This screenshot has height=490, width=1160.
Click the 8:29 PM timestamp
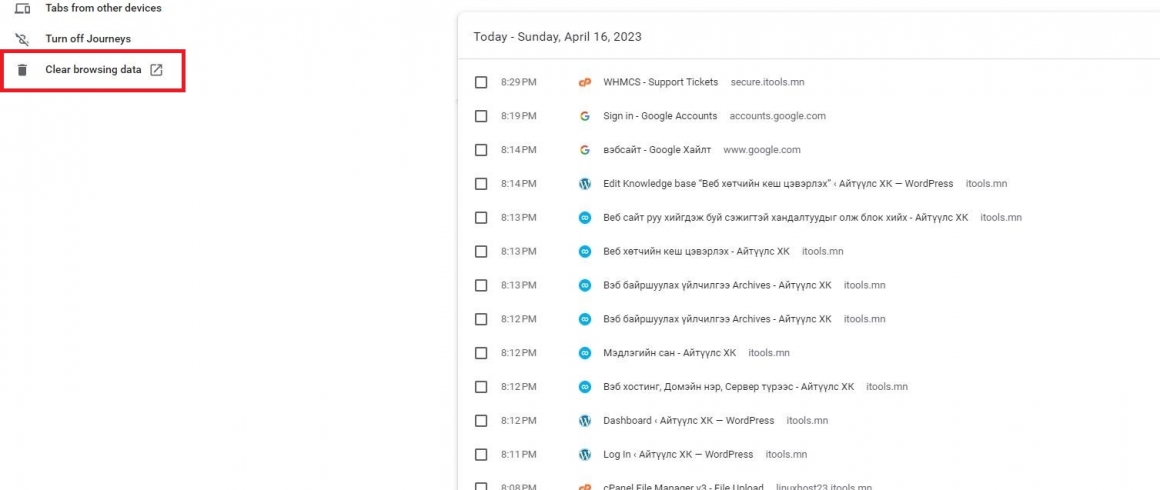[519, 82]
